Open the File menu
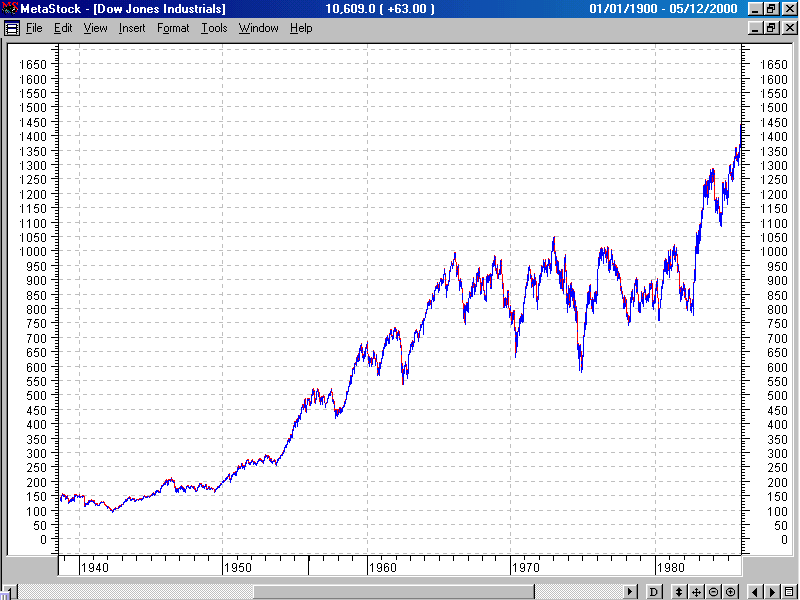800x600 pixels. pos(34,28)
